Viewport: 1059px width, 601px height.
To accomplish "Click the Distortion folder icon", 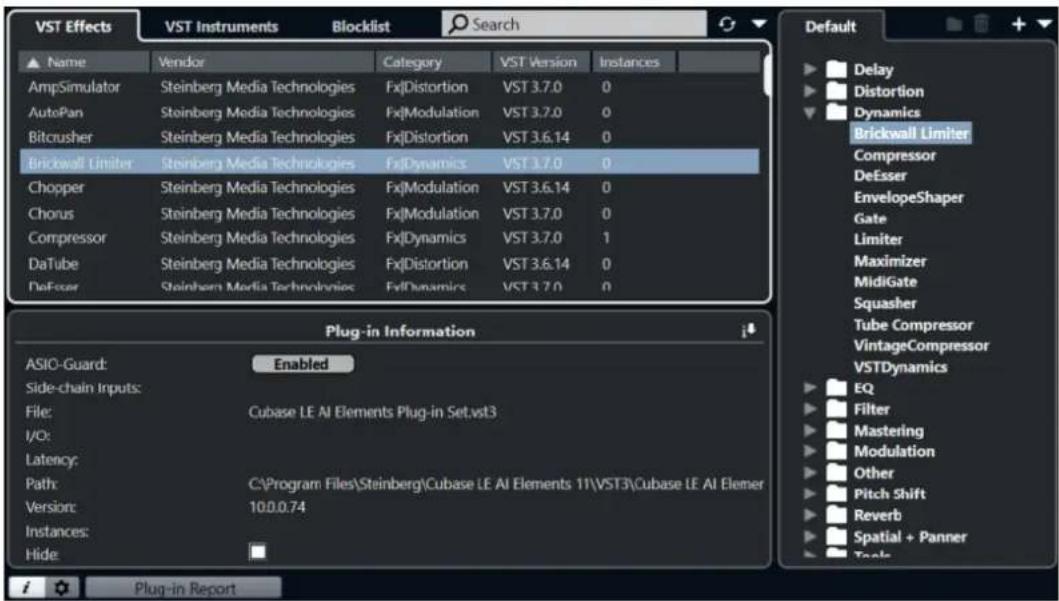I will pyautogui.click(x=836, y=91).
